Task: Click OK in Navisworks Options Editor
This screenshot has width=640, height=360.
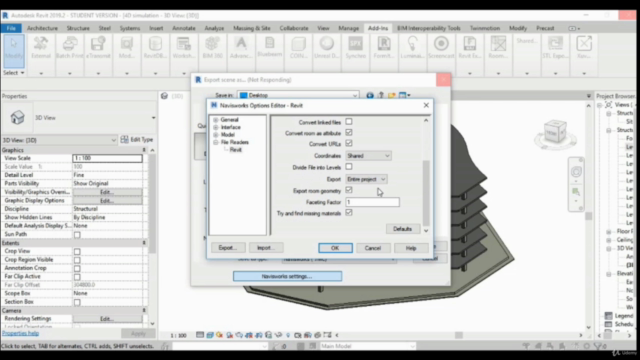Action: 335,248
